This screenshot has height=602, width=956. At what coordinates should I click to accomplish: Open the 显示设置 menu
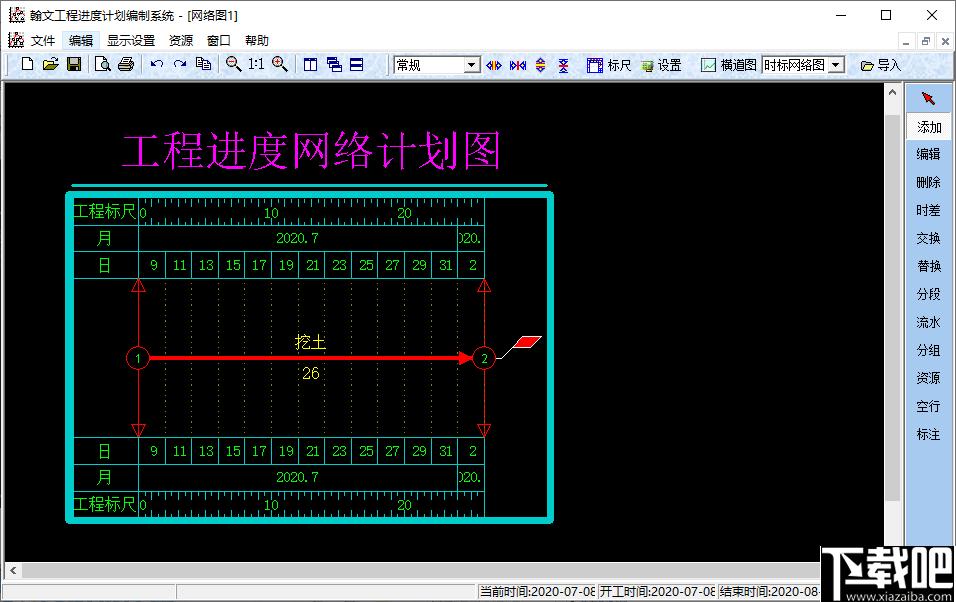[131, 40]
